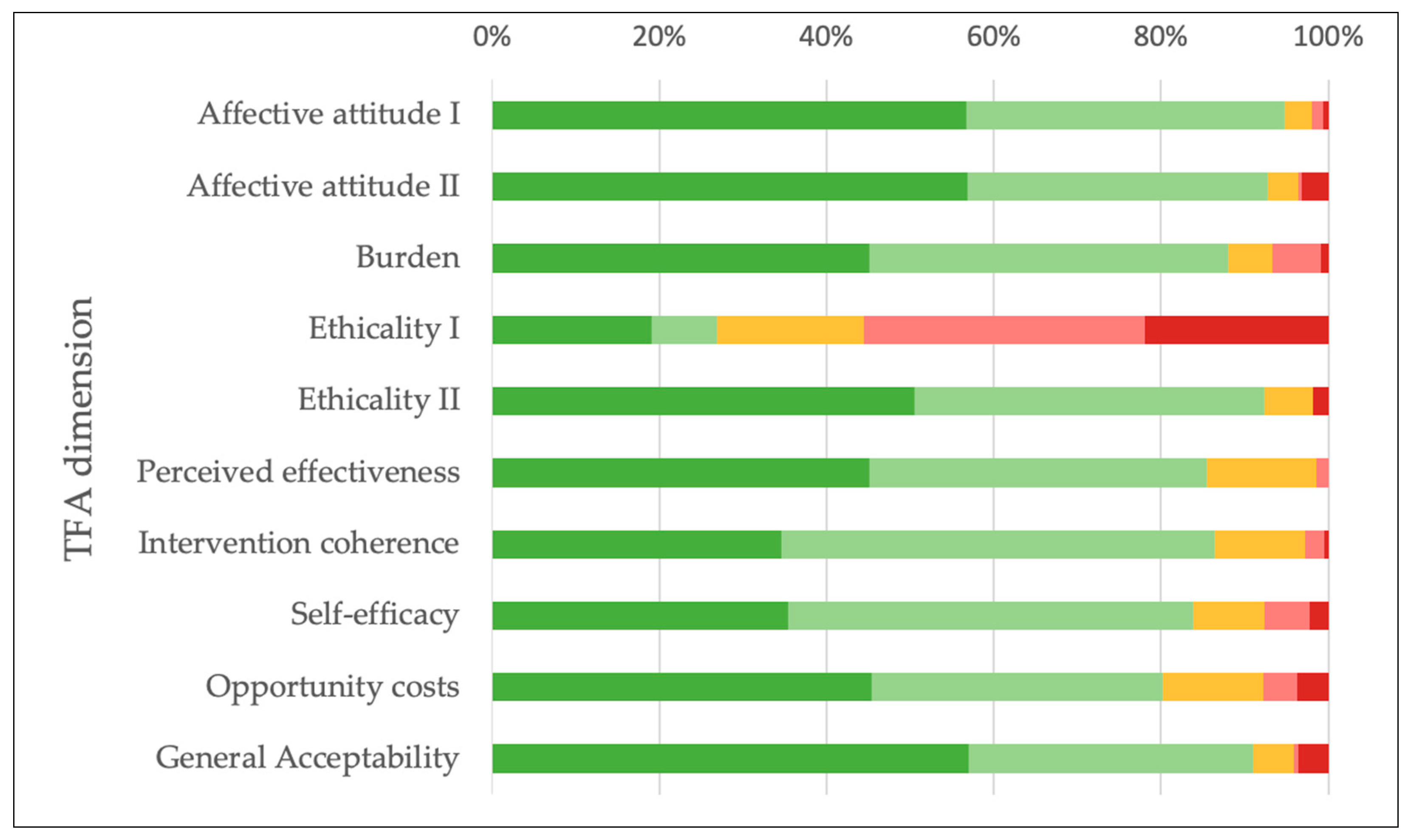Click the dark green segment of Self-efficacy bar
Screen dimensions: 1411x840
pyautogui.click(x=639, y=616)
